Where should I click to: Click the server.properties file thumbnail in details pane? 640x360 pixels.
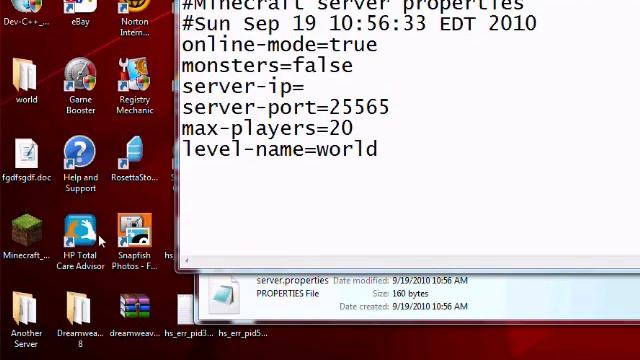pos(224,295)
